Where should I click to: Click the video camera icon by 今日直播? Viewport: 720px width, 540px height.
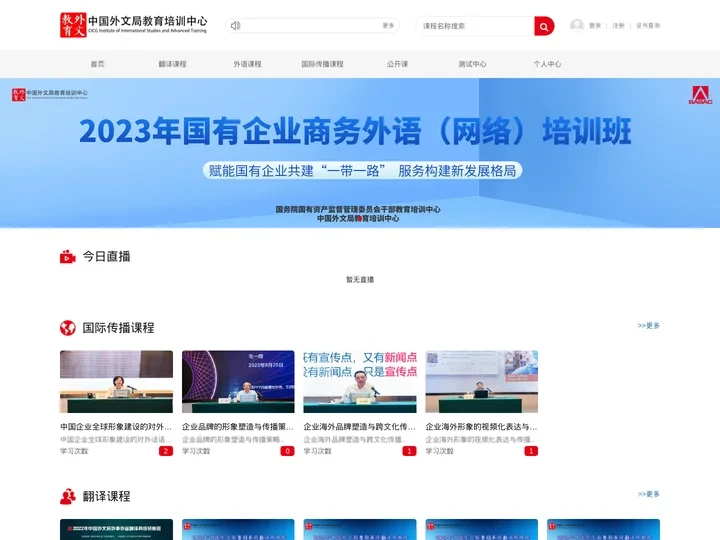[x=68, y=257]
